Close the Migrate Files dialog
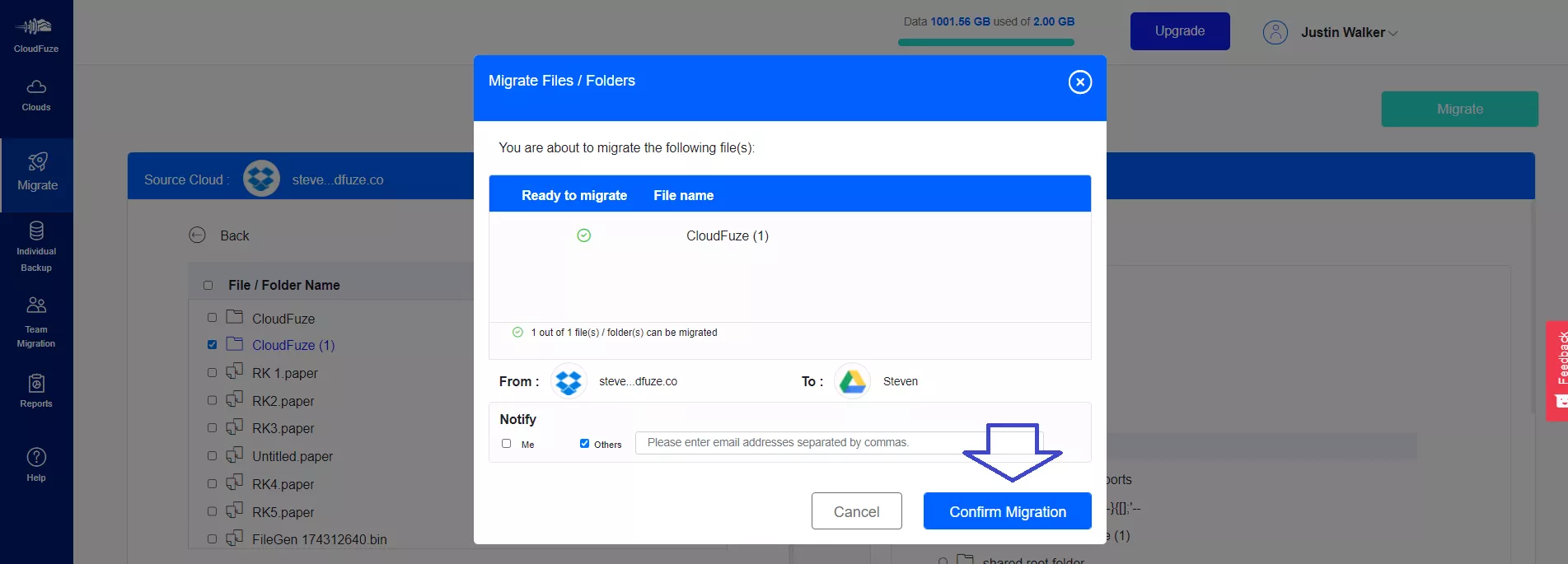The height and width of the screenshot is (564, 1568). 1079,82
